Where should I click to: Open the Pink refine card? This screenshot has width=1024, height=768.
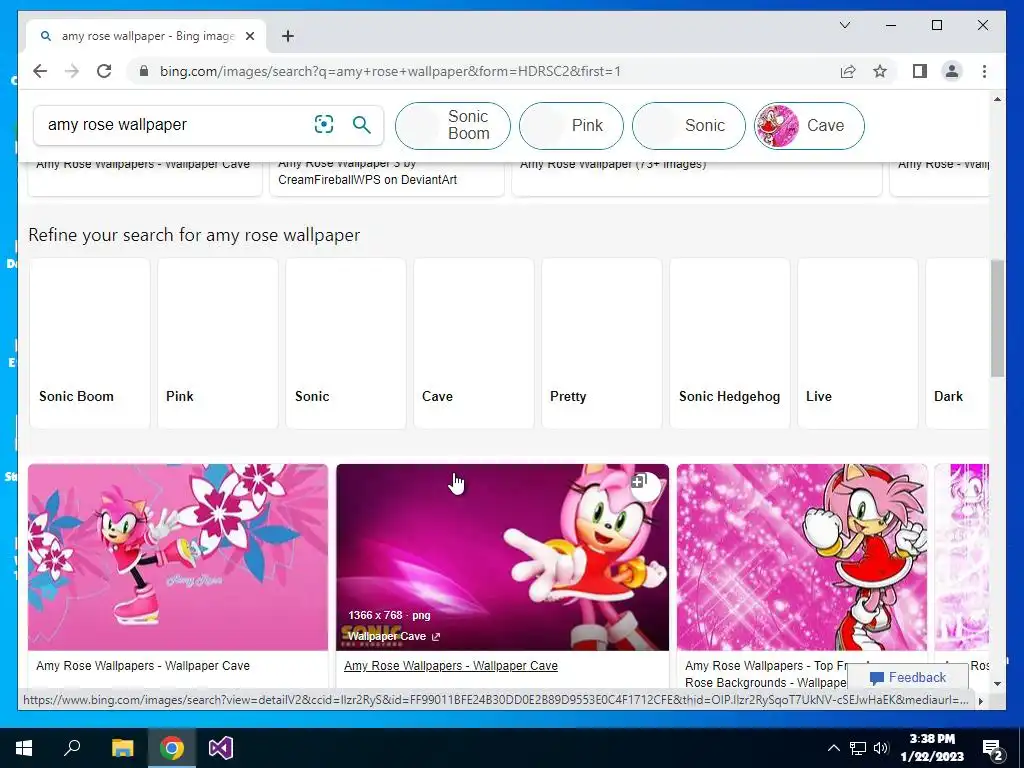click(217, 343)
